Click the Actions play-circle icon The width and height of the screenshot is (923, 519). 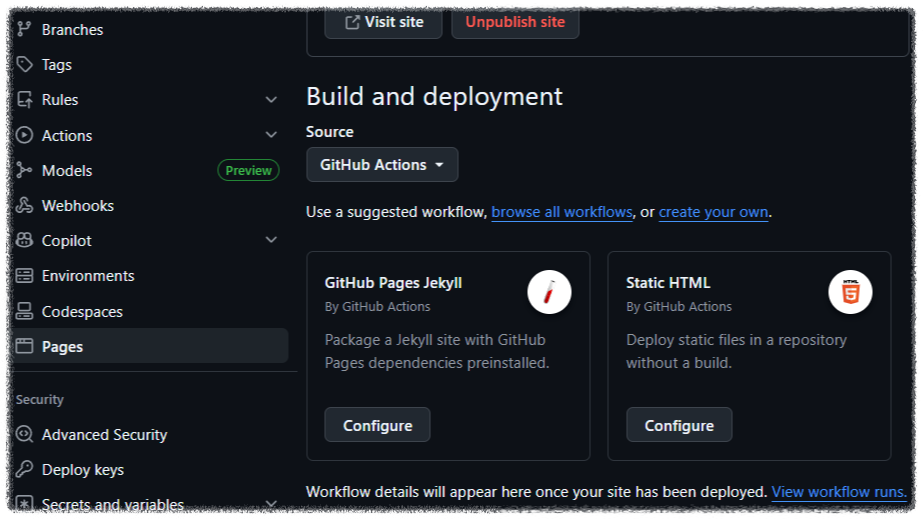click(24, 135)
